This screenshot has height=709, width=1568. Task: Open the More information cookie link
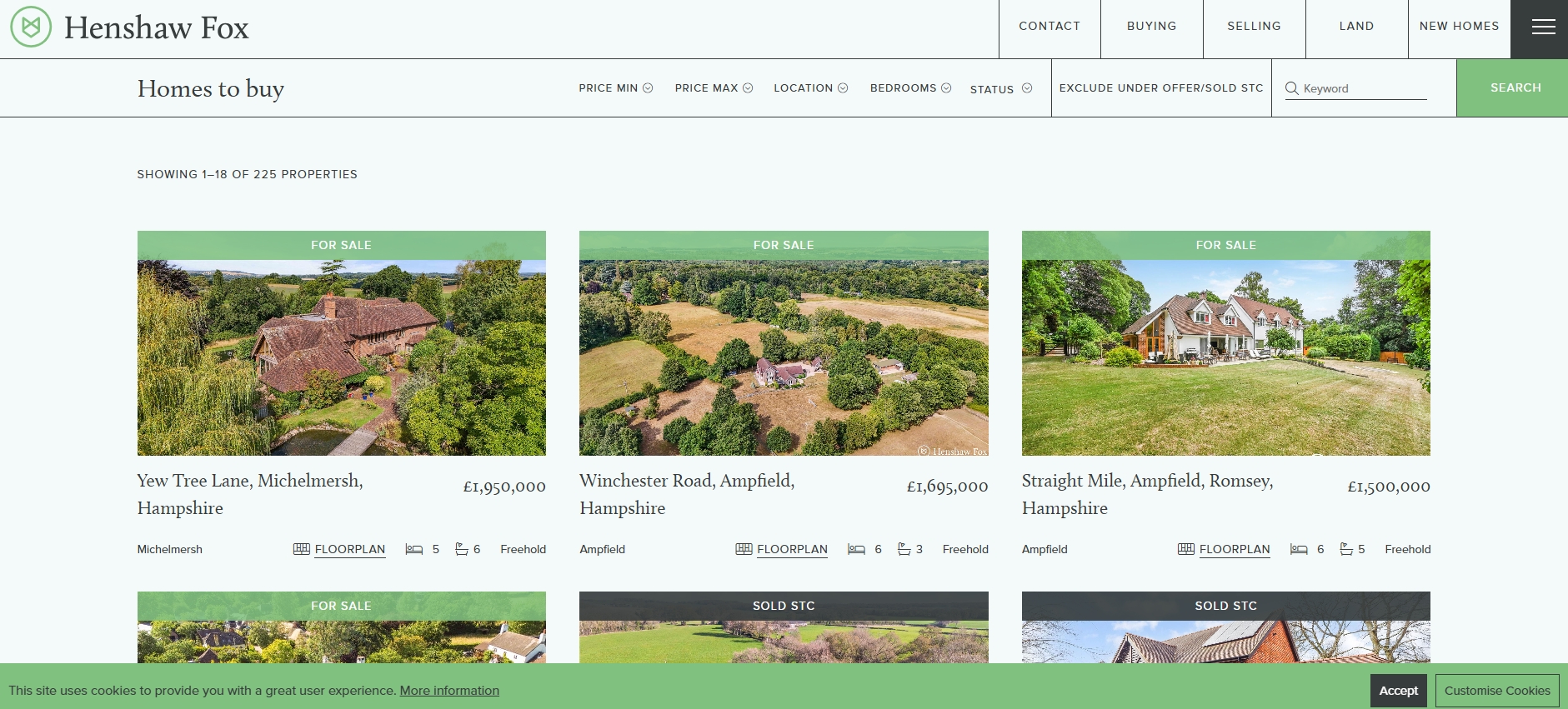coord(449,691)
